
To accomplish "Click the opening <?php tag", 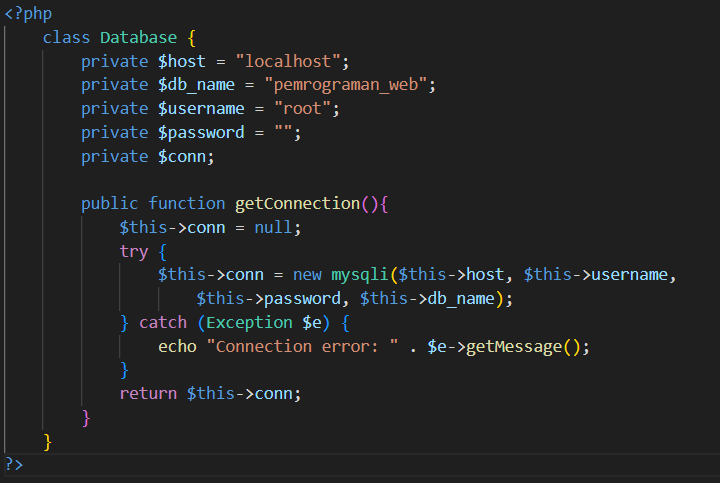I will pyautogui.click(x=26, y=13).
